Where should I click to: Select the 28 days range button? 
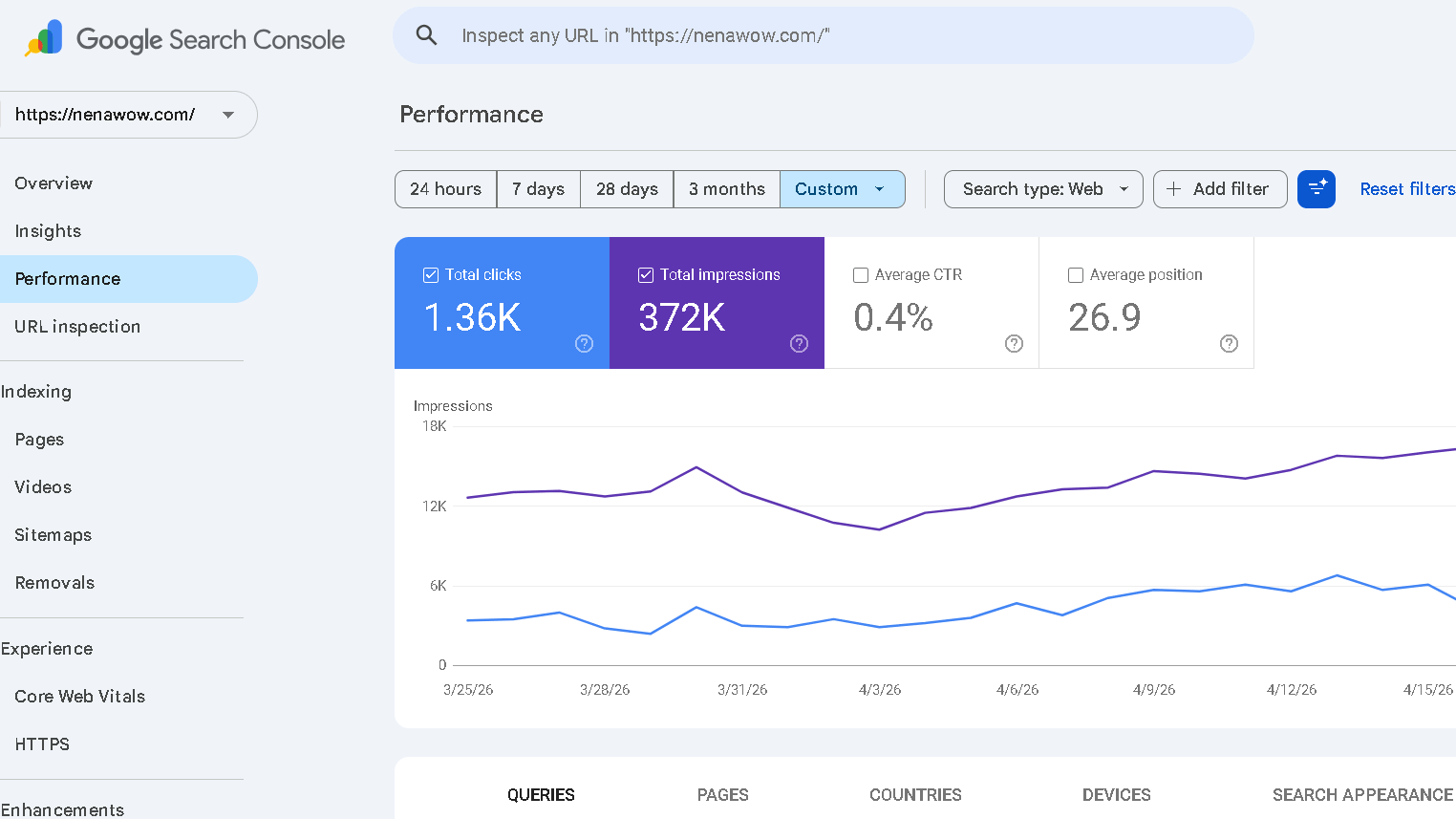pos(627,189)
